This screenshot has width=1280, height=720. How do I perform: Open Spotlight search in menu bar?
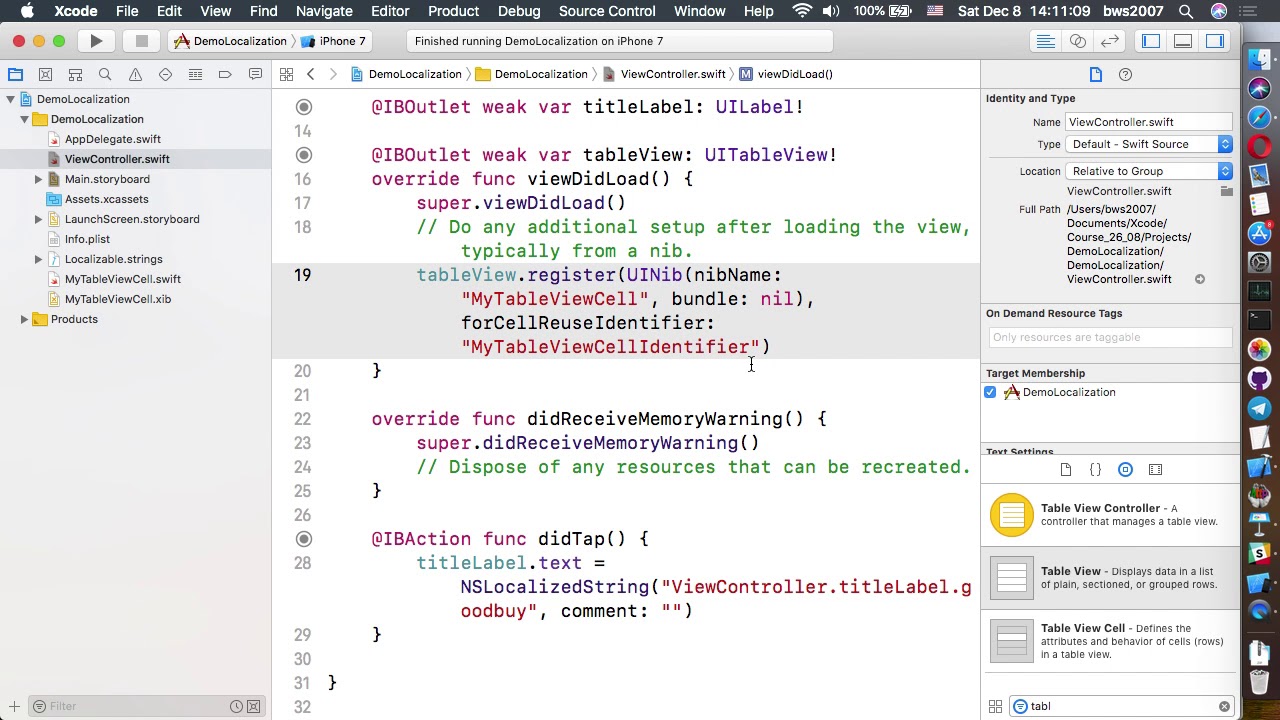[x=1186, y=11]
